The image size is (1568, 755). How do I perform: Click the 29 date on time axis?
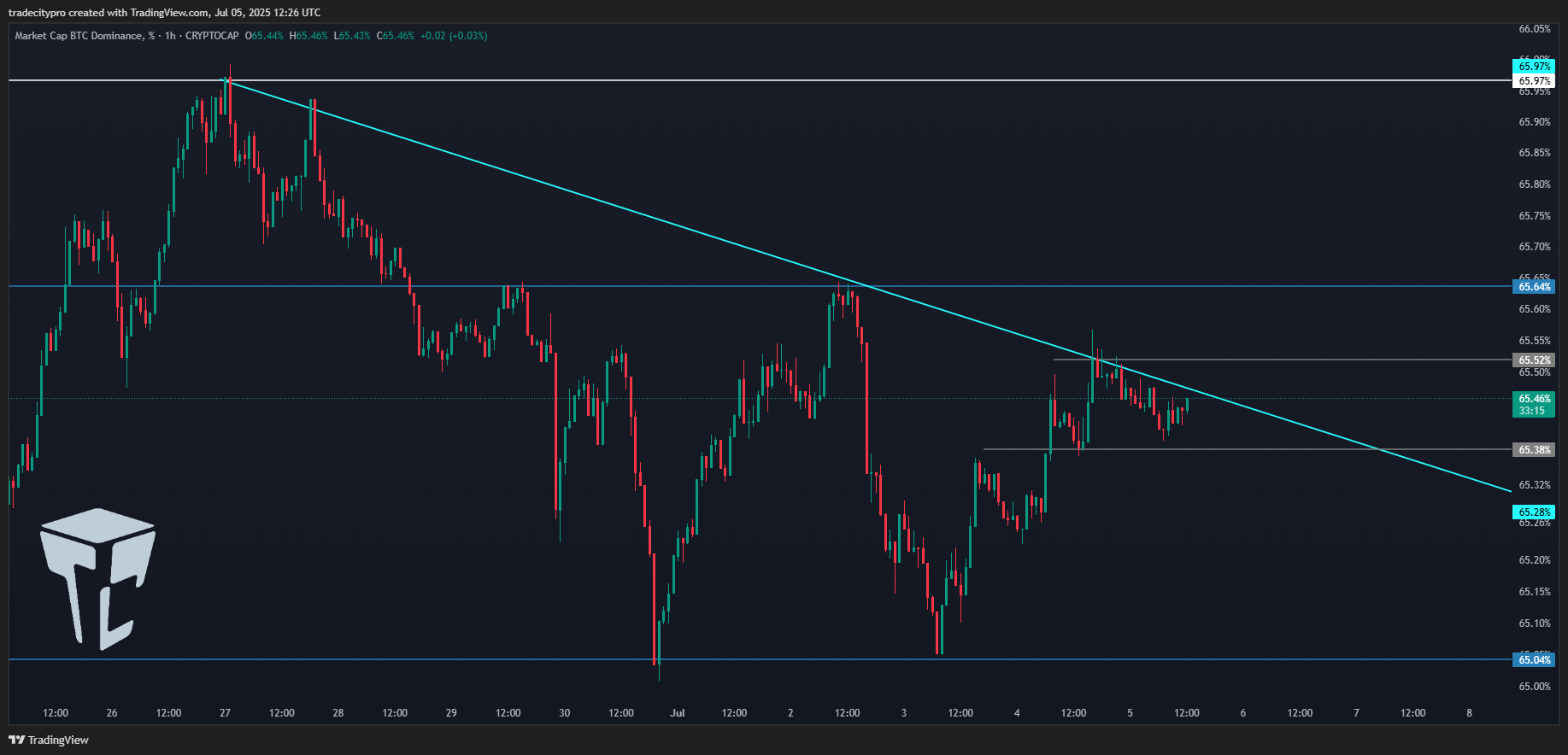pos(451,713)
